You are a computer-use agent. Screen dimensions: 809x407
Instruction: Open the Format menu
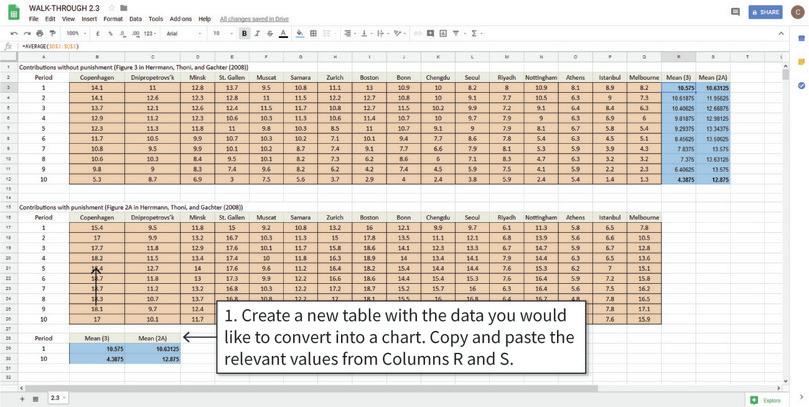tap(113, 19)
